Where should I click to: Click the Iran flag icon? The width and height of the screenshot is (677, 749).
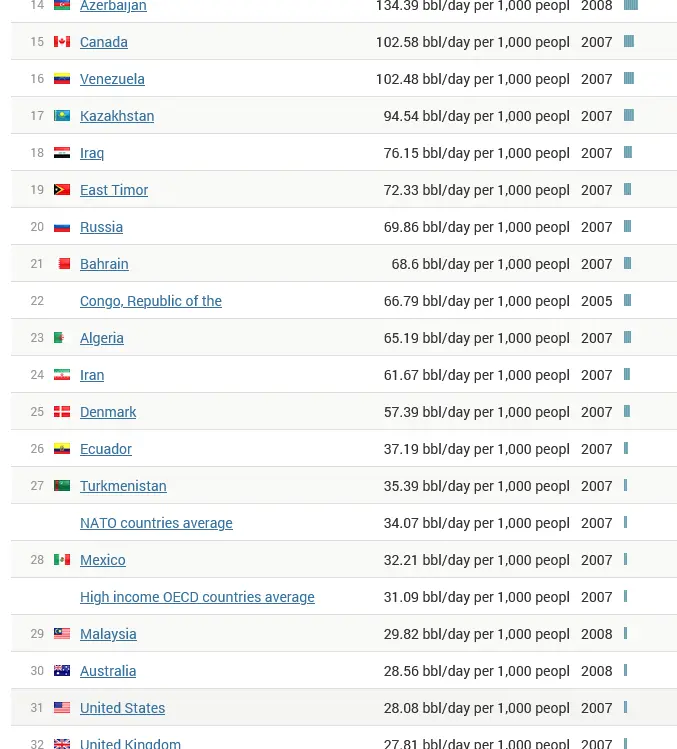[62, 374]
